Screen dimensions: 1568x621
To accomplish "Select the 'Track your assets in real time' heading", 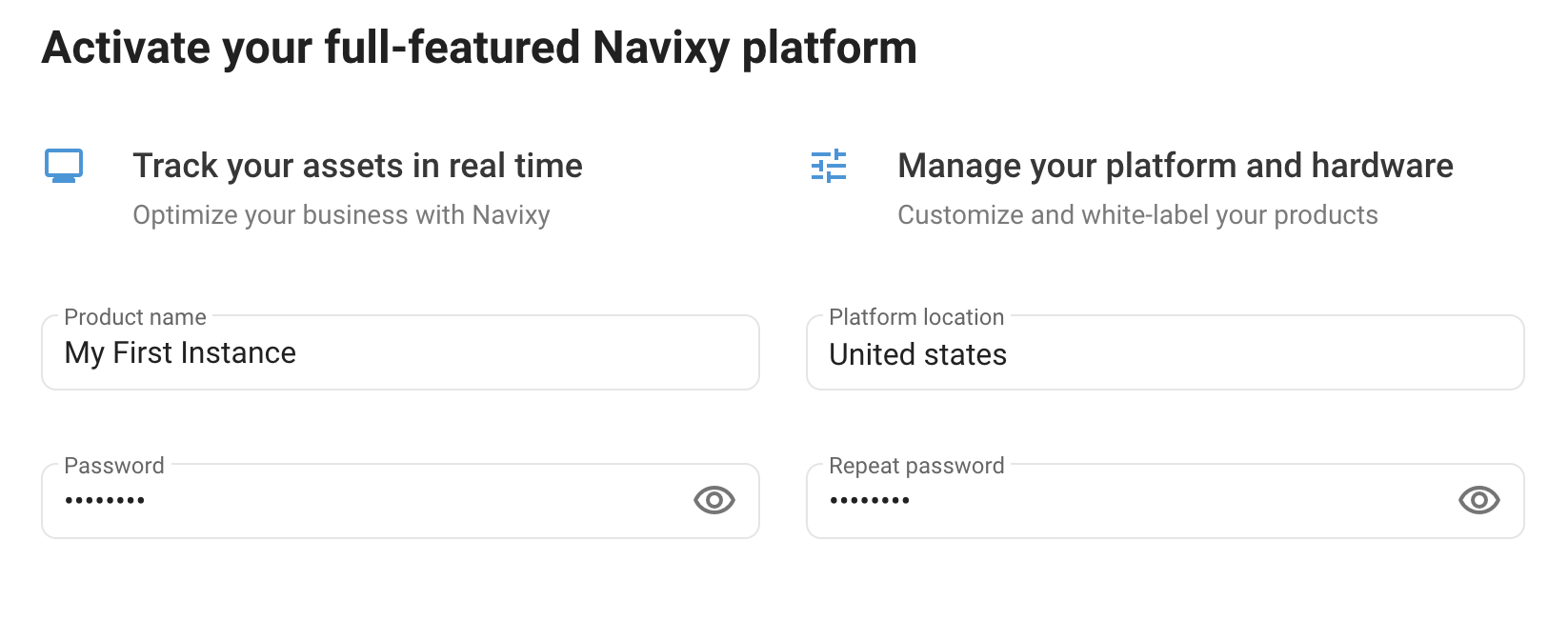I will click(x=357, y=166).
